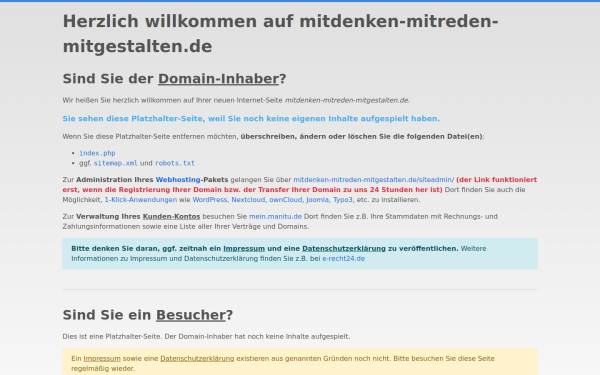Click Domain-Inhaber in the heading

click(218, 79)
